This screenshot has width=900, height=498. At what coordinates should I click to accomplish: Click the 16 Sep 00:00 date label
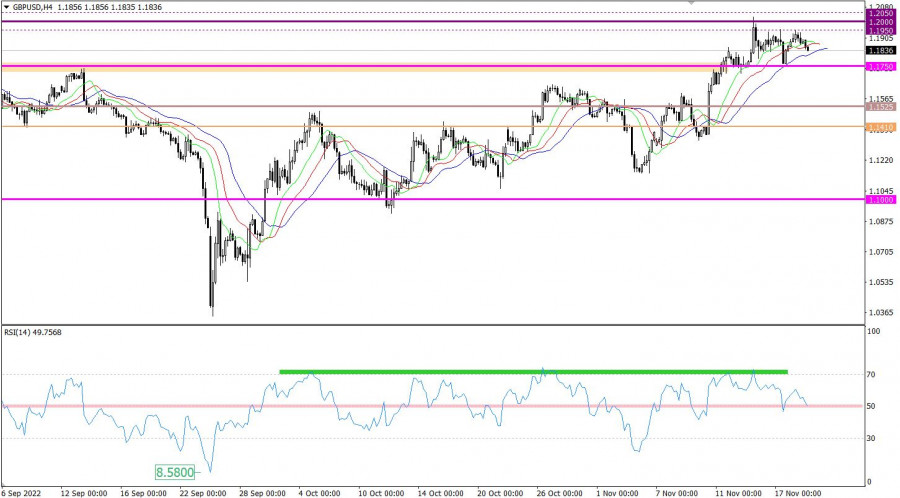pyautogui.click(x=143, y=493)
